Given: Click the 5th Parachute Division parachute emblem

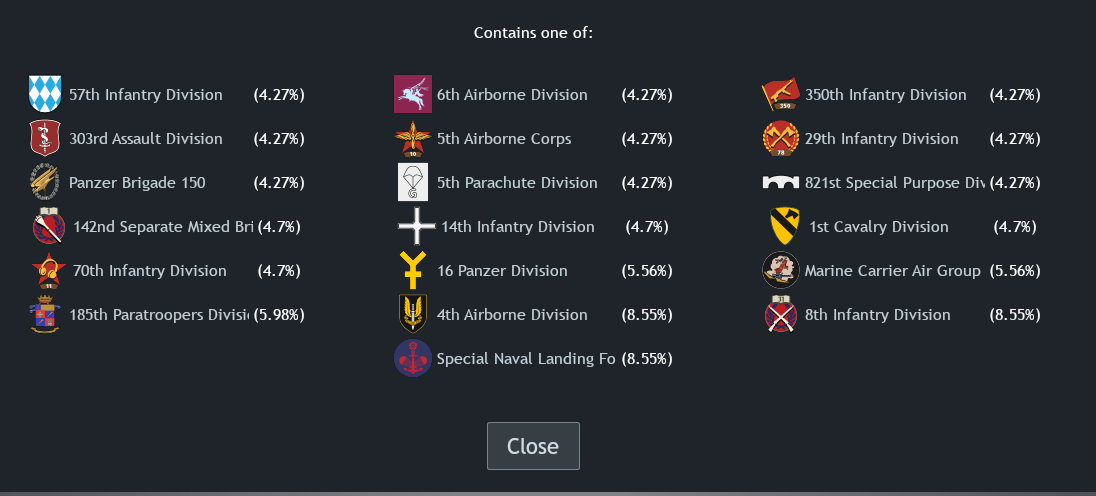Looking at the screenshot, I should 413,183.
